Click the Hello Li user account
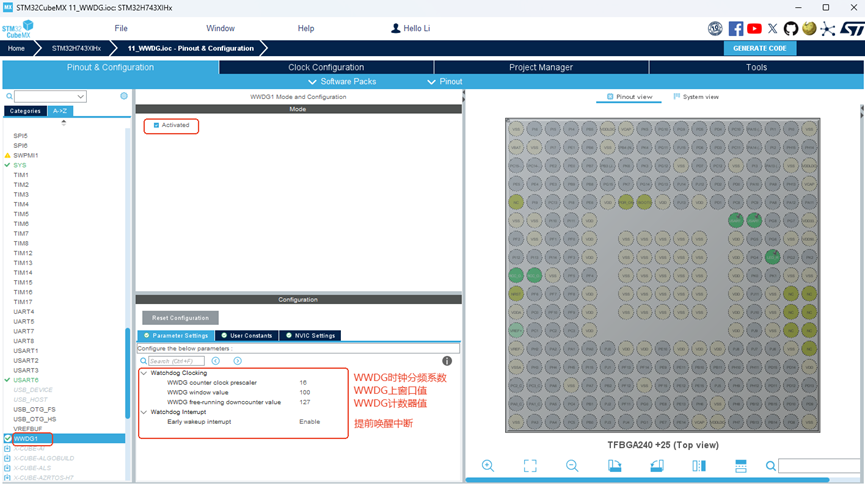Screen dimensions: 865x486 click(x=410, y=28)
